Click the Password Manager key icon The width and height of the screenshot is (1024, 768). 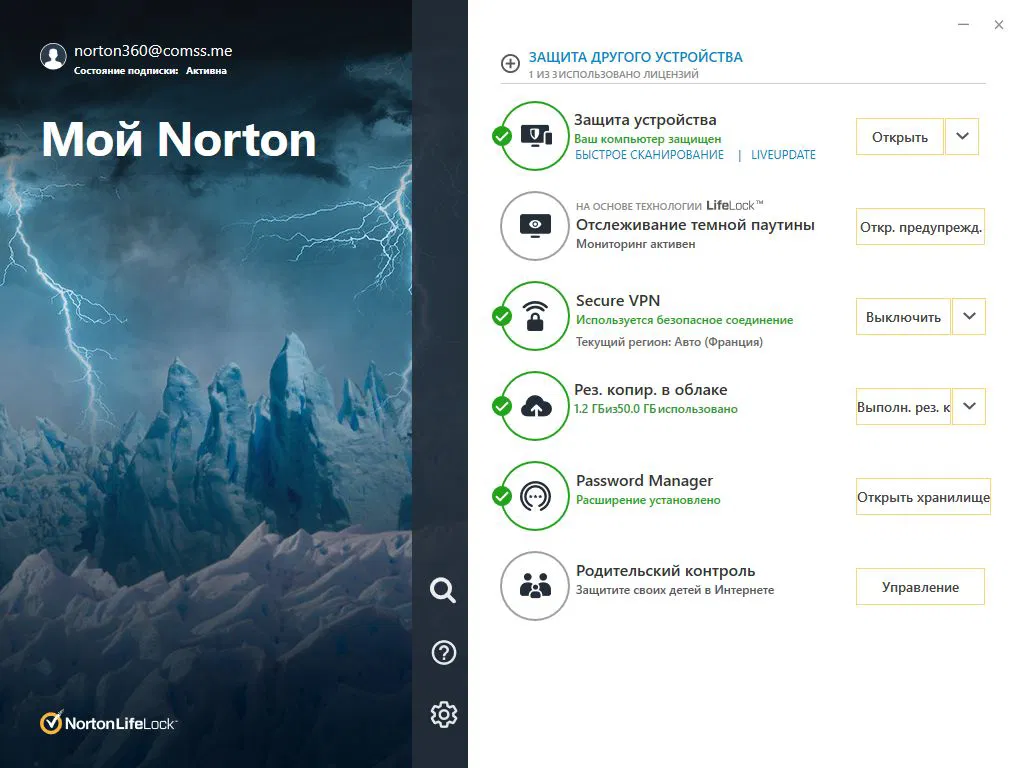pos(535,496)
